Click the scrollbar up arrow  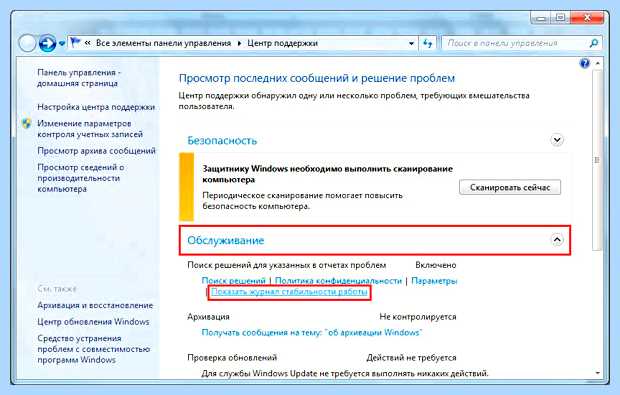click(x=597, y=63)
